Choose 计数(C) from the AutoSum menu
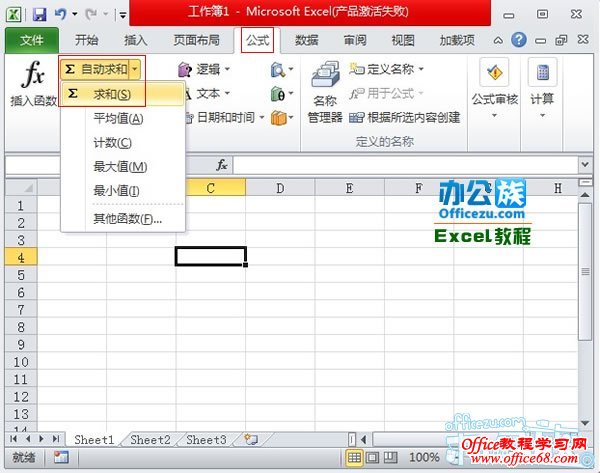Screen dimensions: 600x473 tap(123, 143)
